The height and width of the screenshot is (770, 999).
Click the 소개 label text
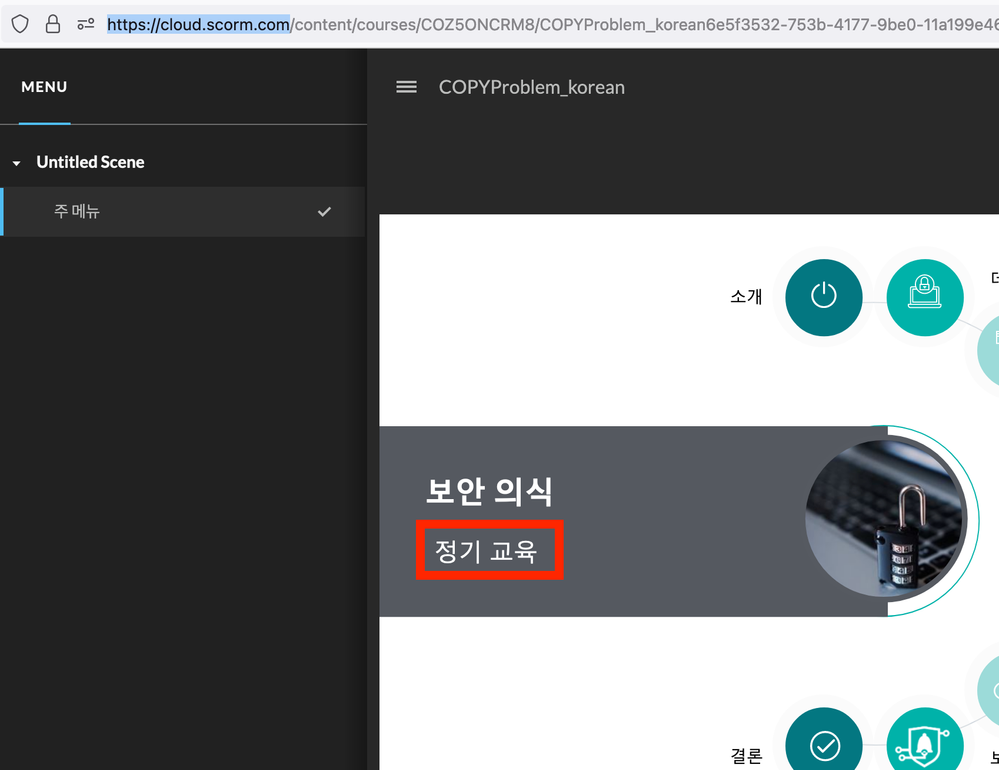tap(746, 296)
